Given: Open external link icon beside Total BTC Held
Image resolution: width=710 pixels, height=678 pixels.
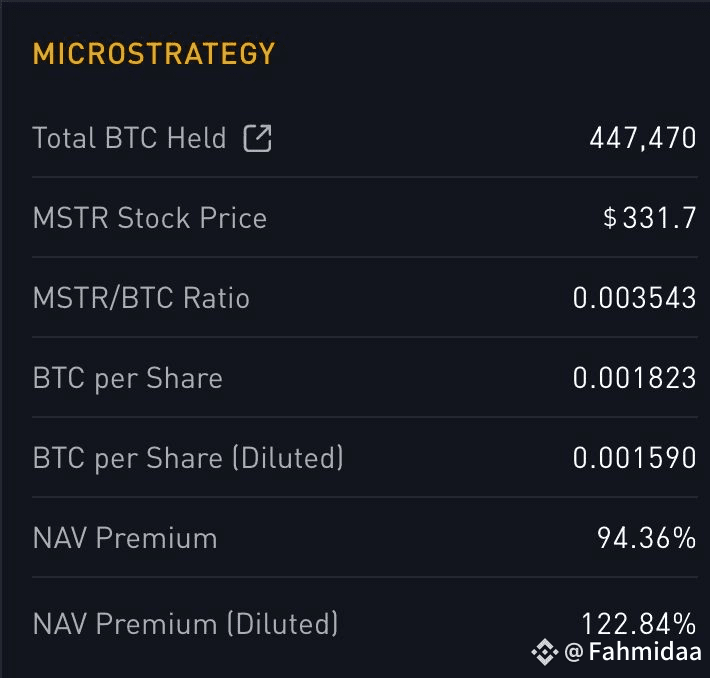Looking at the screenshot, I should pyautogui.click(x=257, y=138).
